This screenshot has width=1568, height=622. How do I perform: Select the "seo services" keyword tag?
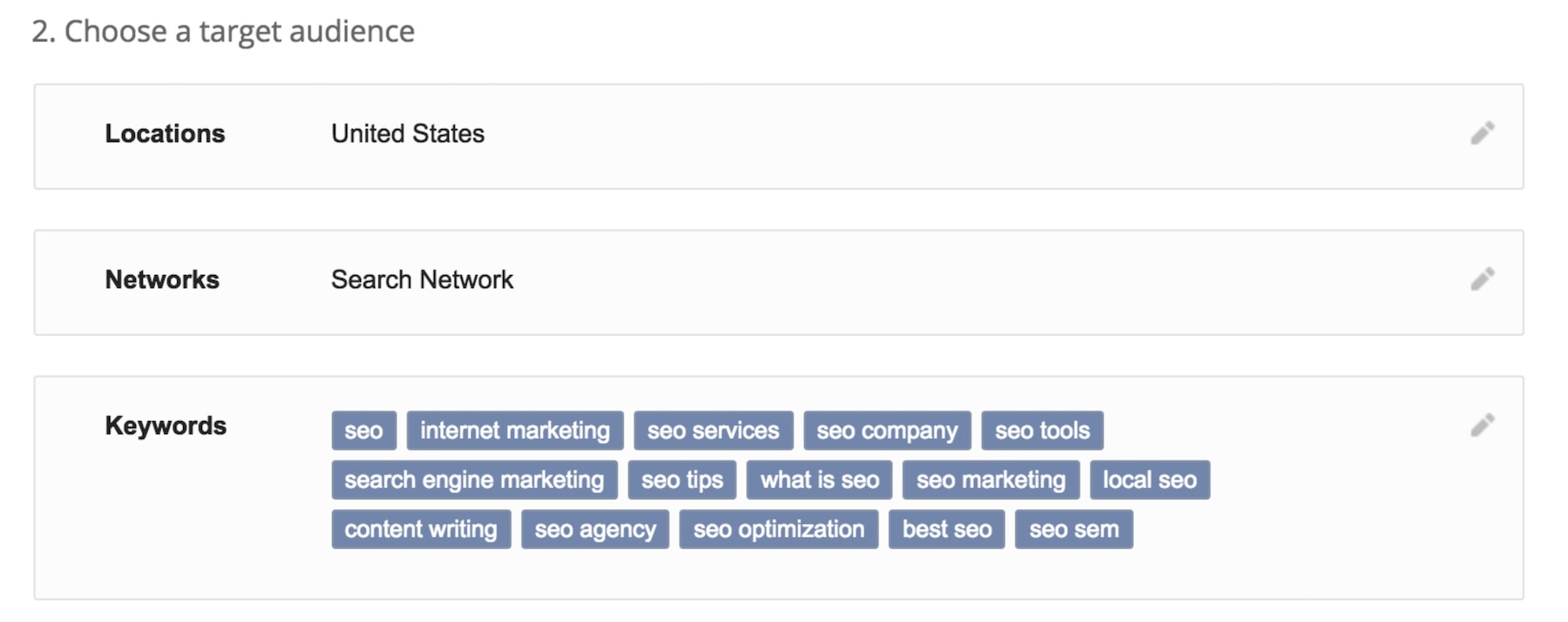click(712, 430)
